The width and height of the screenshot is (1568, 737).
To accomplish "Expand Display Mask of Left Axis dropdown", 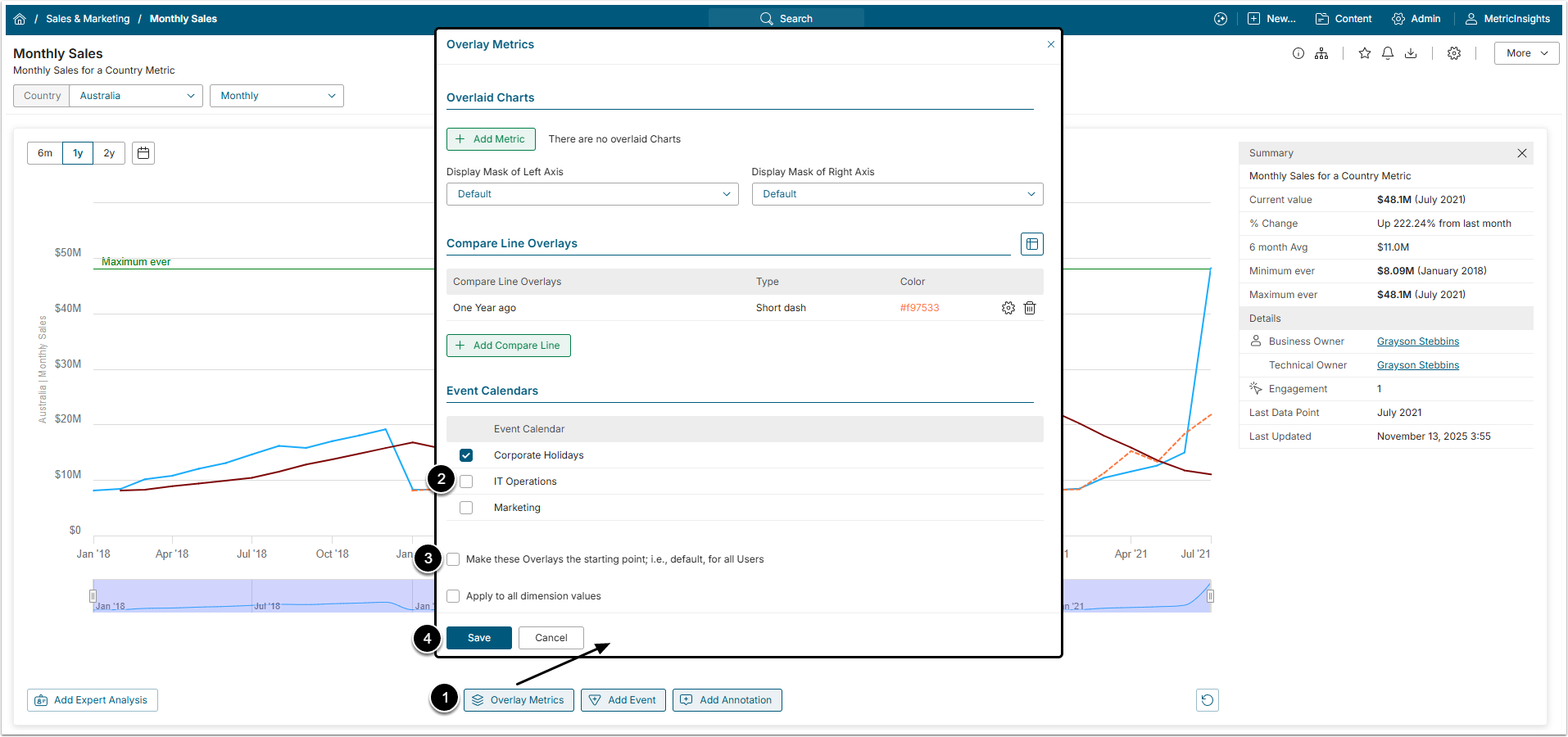I will click(x=591, y=194).
